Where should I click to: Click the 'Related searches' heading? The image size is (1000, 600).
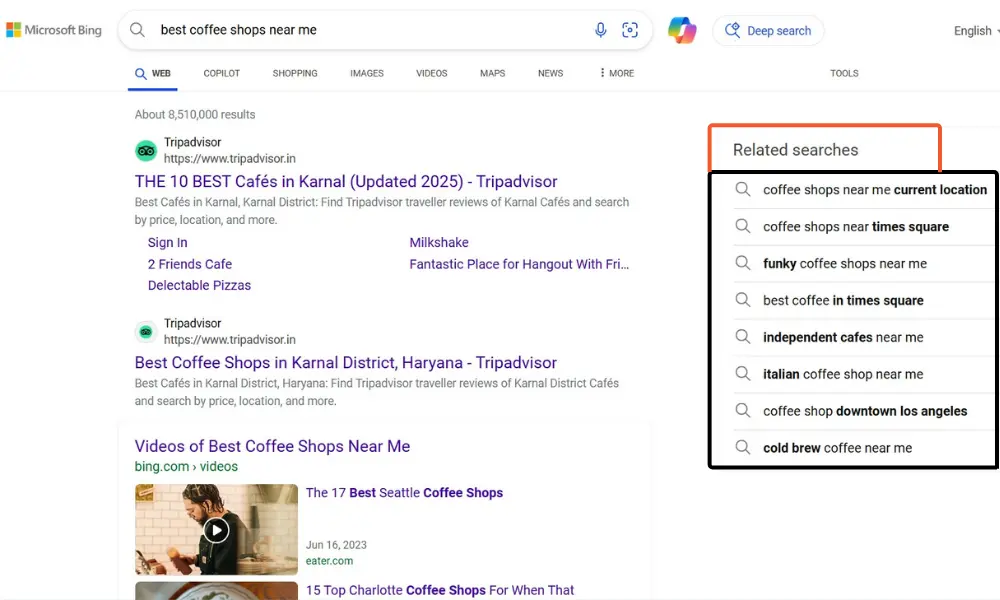[x=795, y=150]
